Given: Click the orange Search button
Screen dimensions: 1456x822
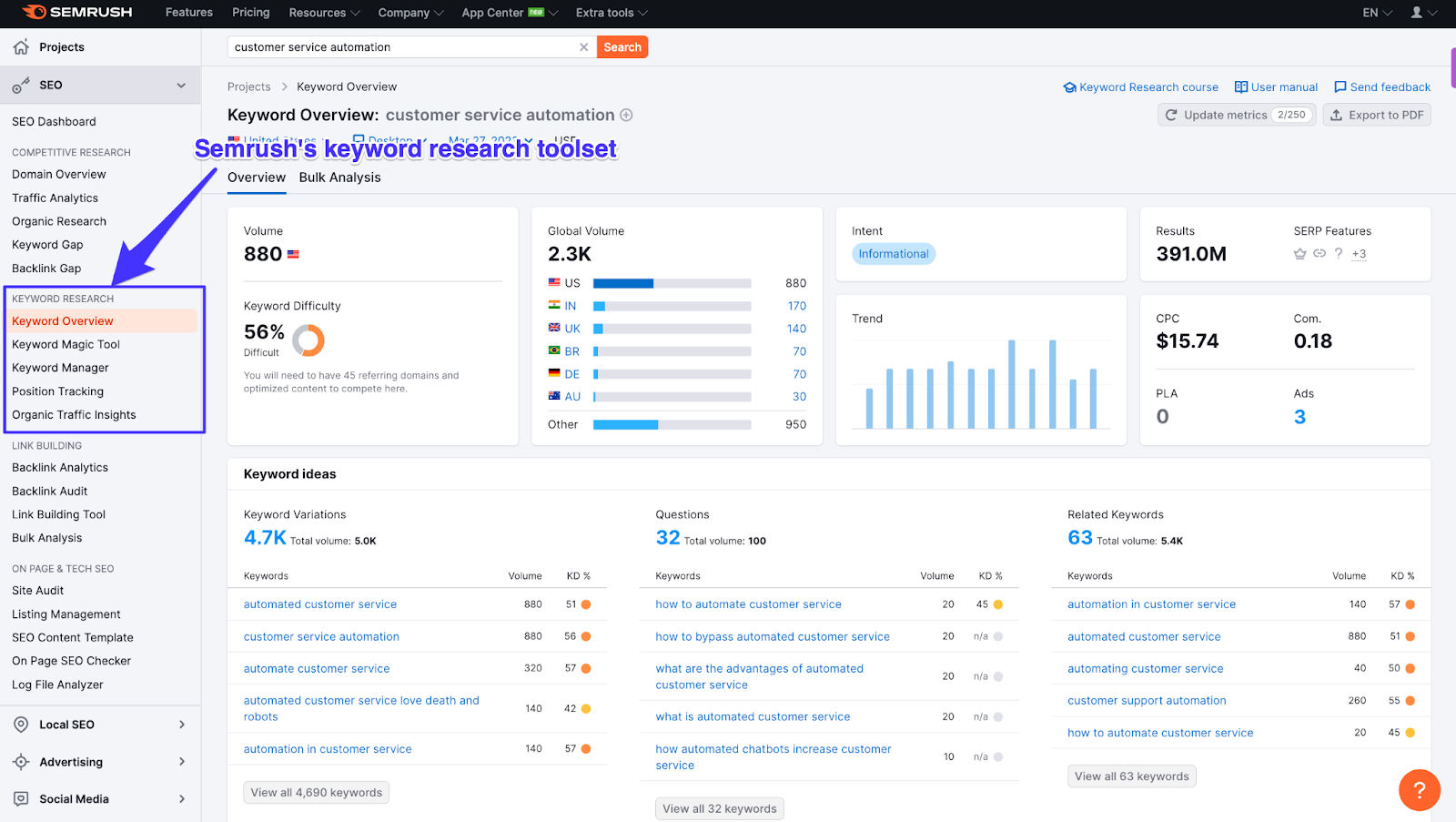Looking at the screenshot, I should point(622,47).
